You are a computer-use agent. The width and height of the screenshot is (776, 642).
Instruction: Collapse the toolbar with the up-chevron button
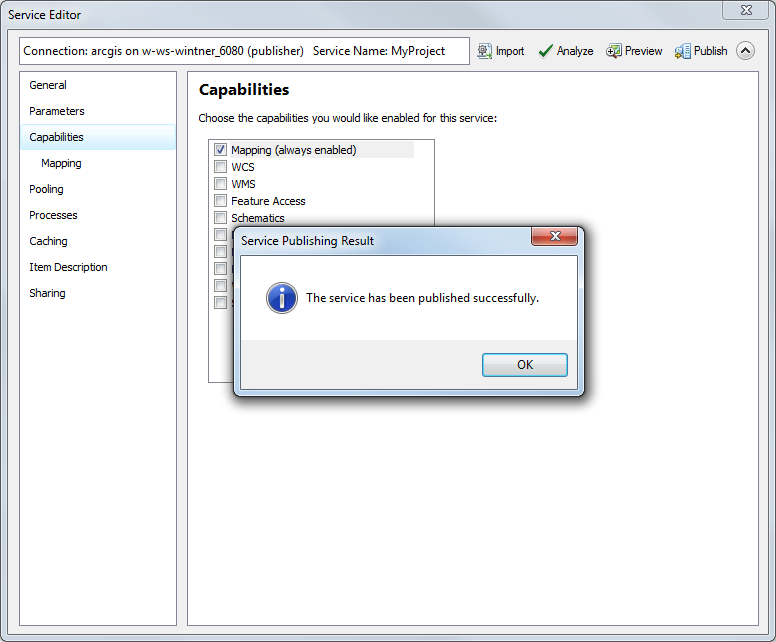click(745, 50)
